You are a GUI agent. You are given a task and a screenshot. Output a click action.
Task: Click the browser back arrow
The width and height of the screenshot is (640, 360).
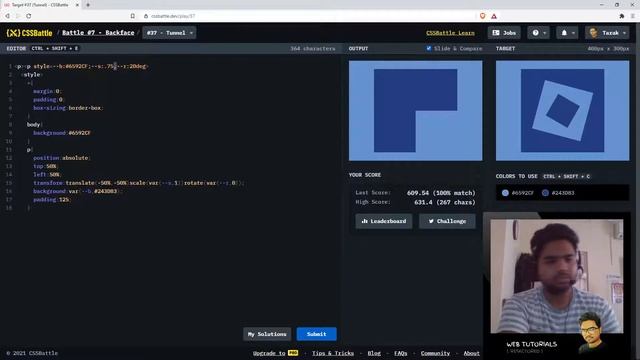[7, 16]
